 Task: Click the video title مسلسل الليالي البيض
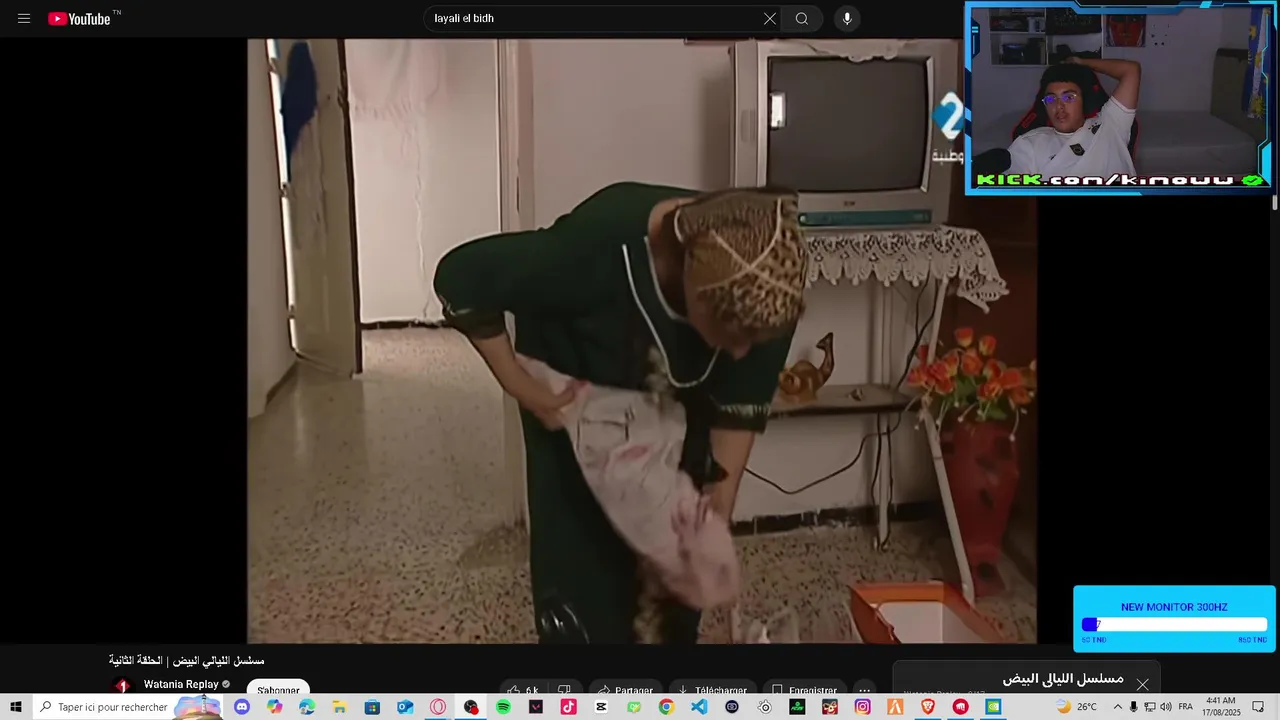pos(187,661)
